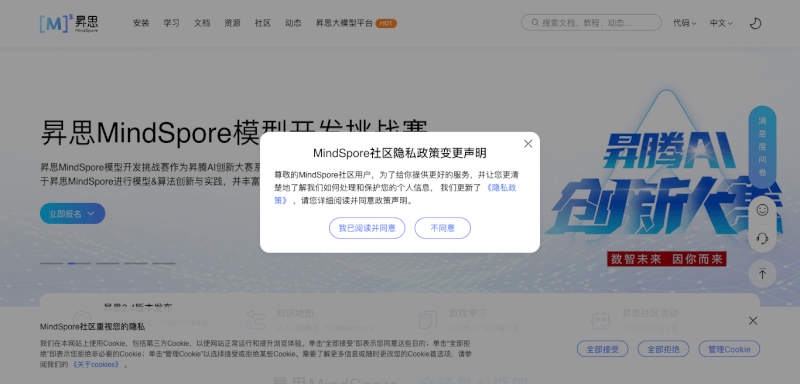Screen dimensions: 800x384
Task: Click 全部接受 cookie button
Action: [603, 349]
